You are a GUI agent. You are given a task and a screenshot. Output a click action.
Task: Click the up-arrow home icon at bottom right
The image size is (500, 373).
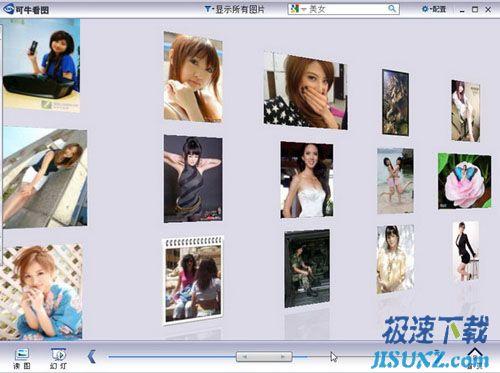pos(475,353)
